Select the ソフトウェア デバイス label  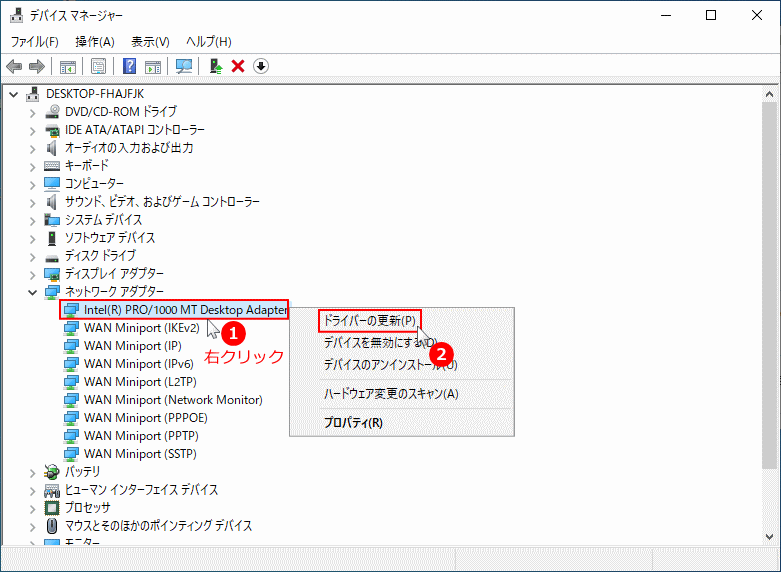pos(110,238)
